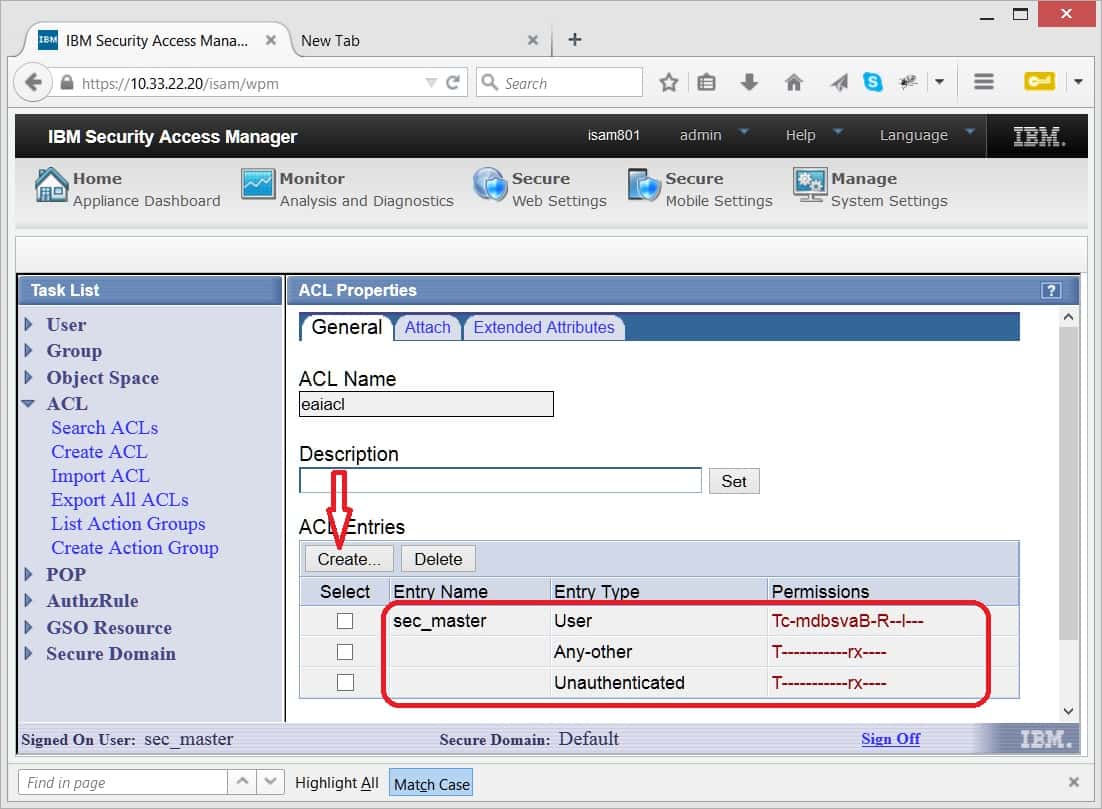This screenshot has width=1102, height=809.
Task: Open Secure Mobile Settings icon
Action: pyautogui.click(x=643, y=185)
